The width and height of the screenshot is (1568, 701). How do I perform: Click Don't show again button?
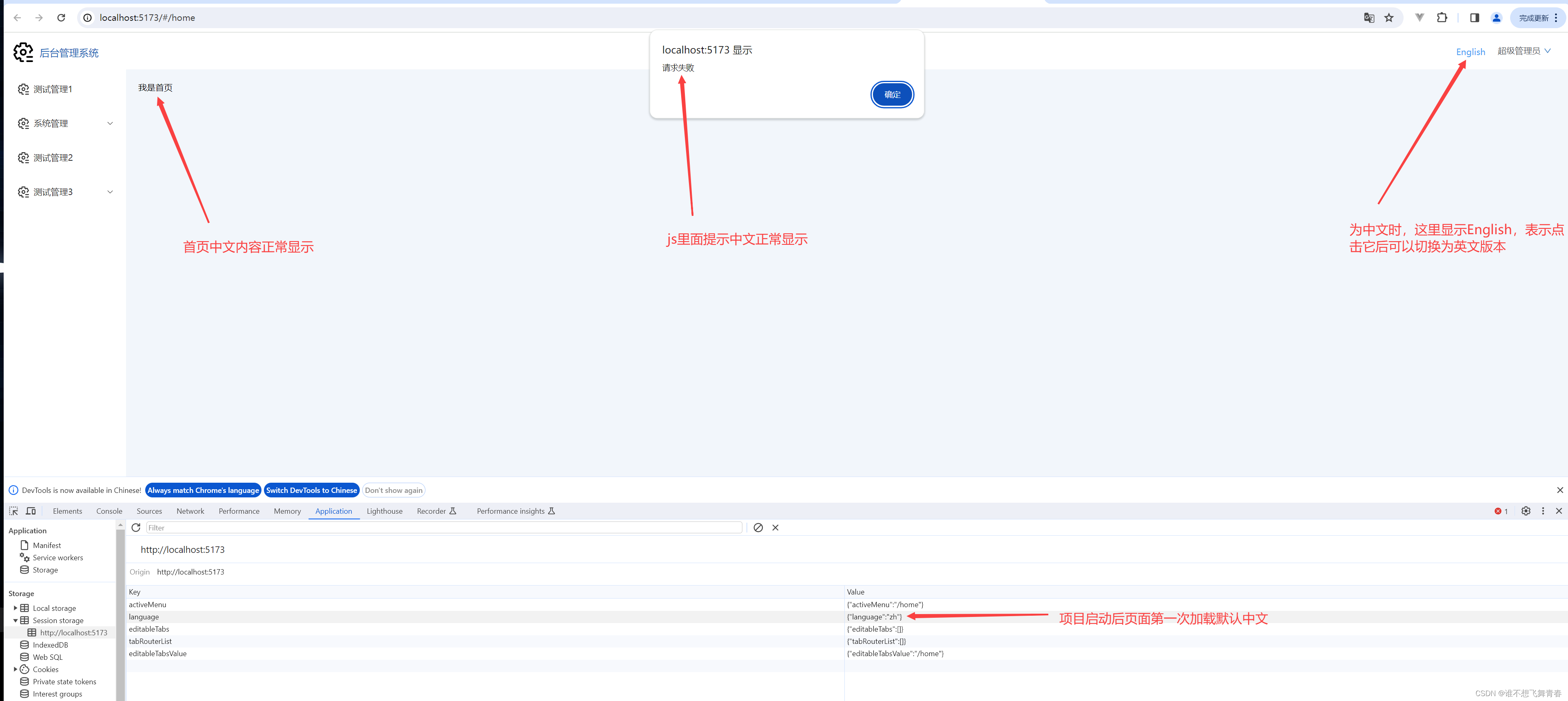point(393,490)
